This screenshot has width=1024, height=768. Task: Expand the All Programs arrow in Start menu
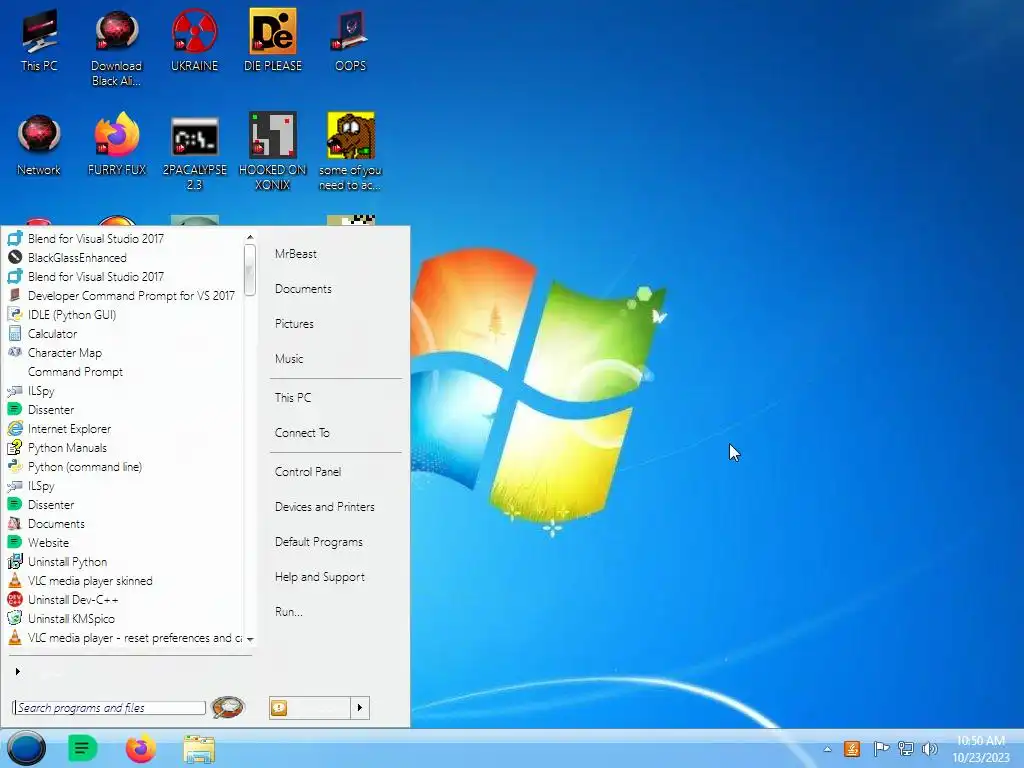(18, 671)
